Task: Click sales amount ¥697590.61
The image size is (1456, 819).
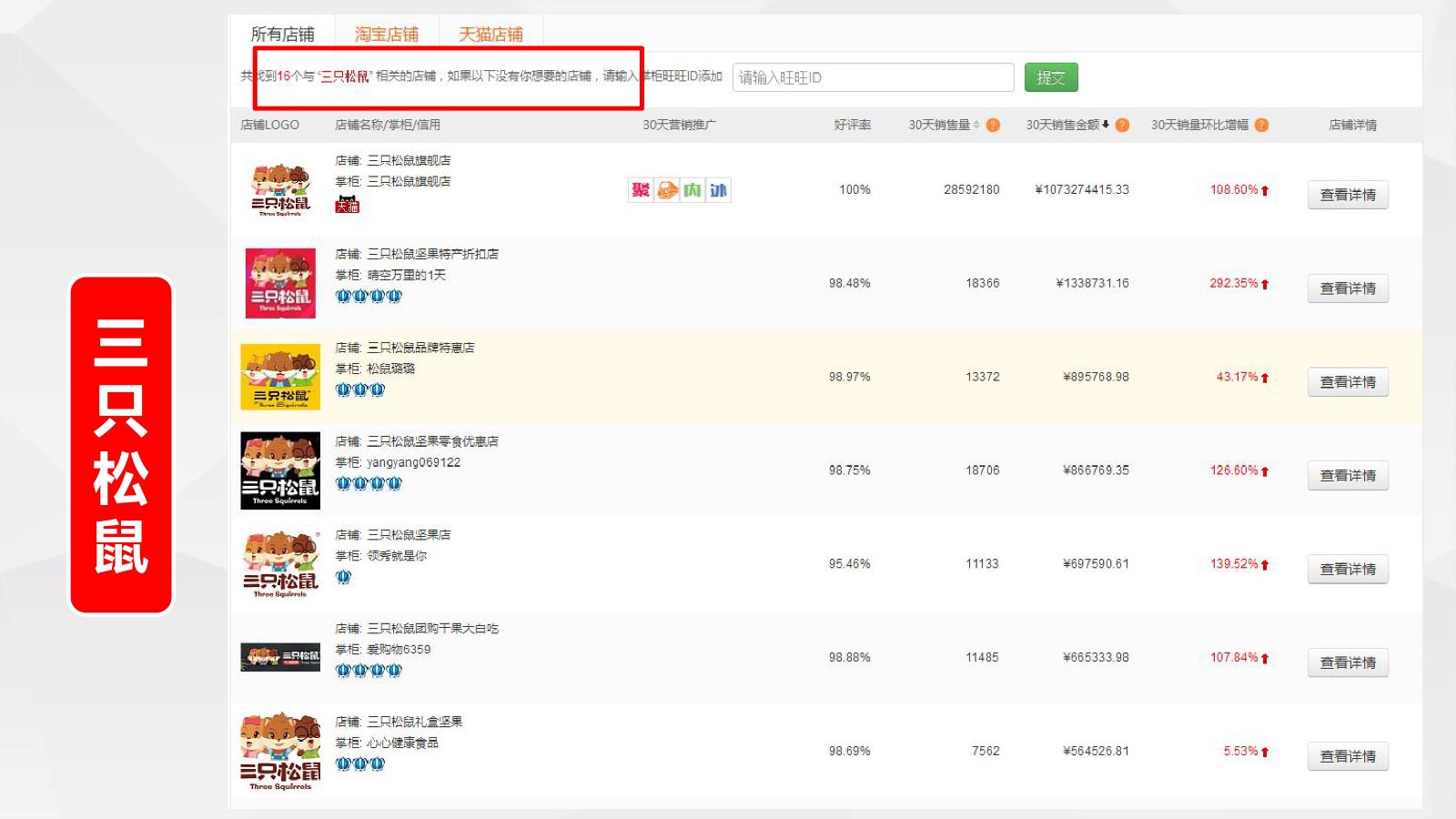Action: click(x=1096, y=564)
